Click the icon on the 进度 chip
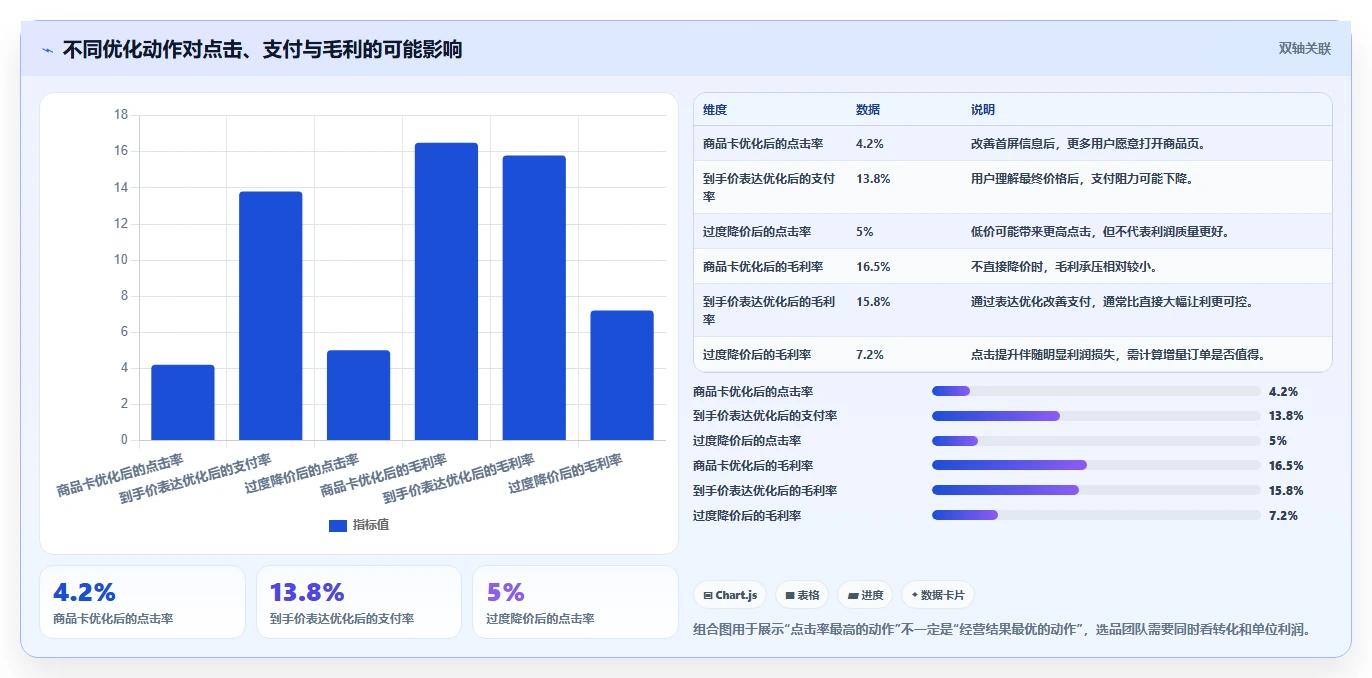1372x678 pixels. pyautogui.click(x=852, y=595)
